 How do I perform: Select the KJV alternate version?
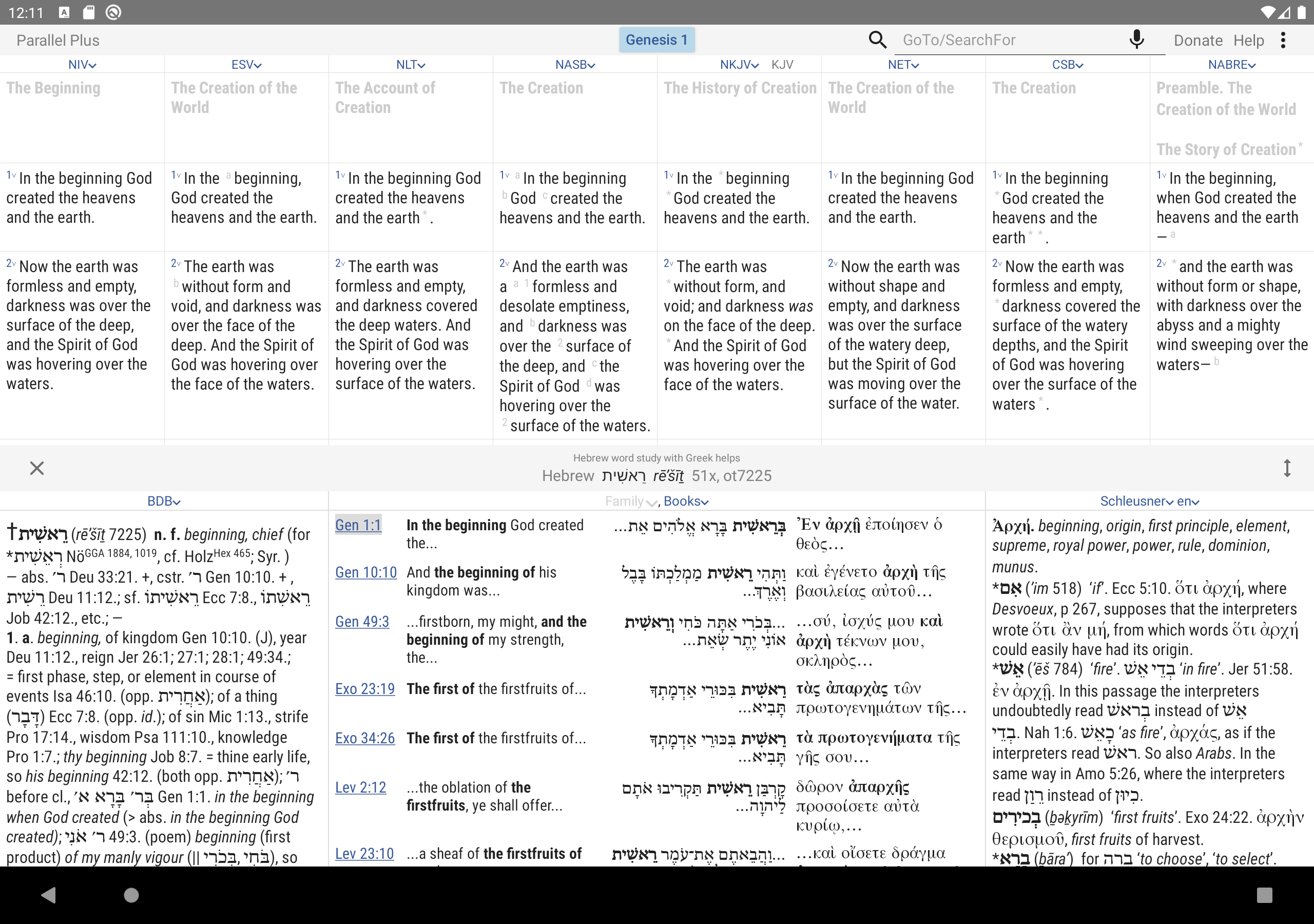click(782, 65)
